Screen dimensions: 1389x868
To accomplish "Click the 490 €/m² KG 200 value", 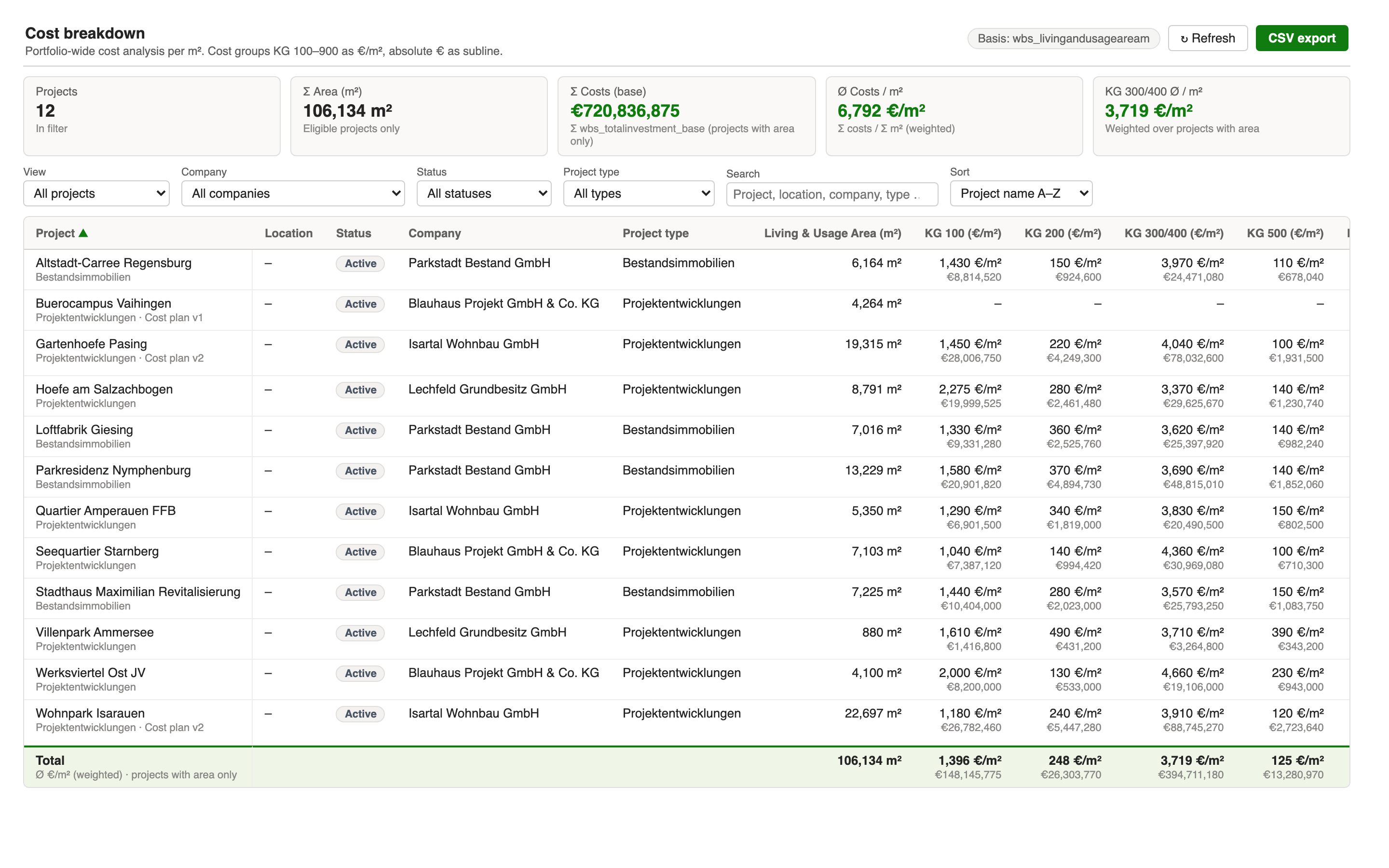I will (1075, 632).
